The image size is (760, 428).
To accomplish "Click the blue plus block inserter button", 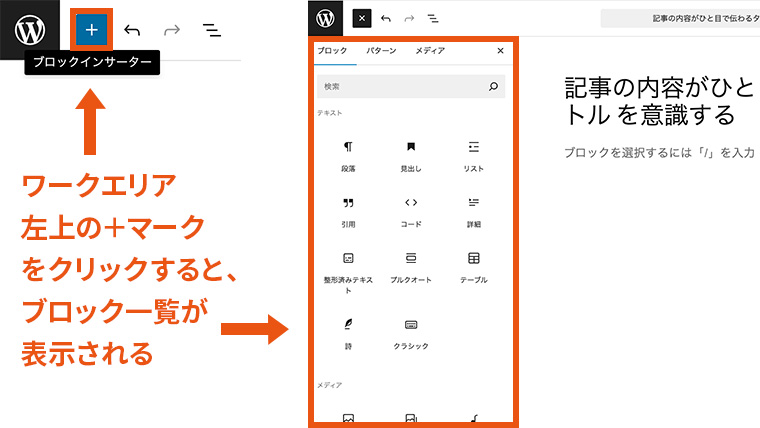I will 92,30.
